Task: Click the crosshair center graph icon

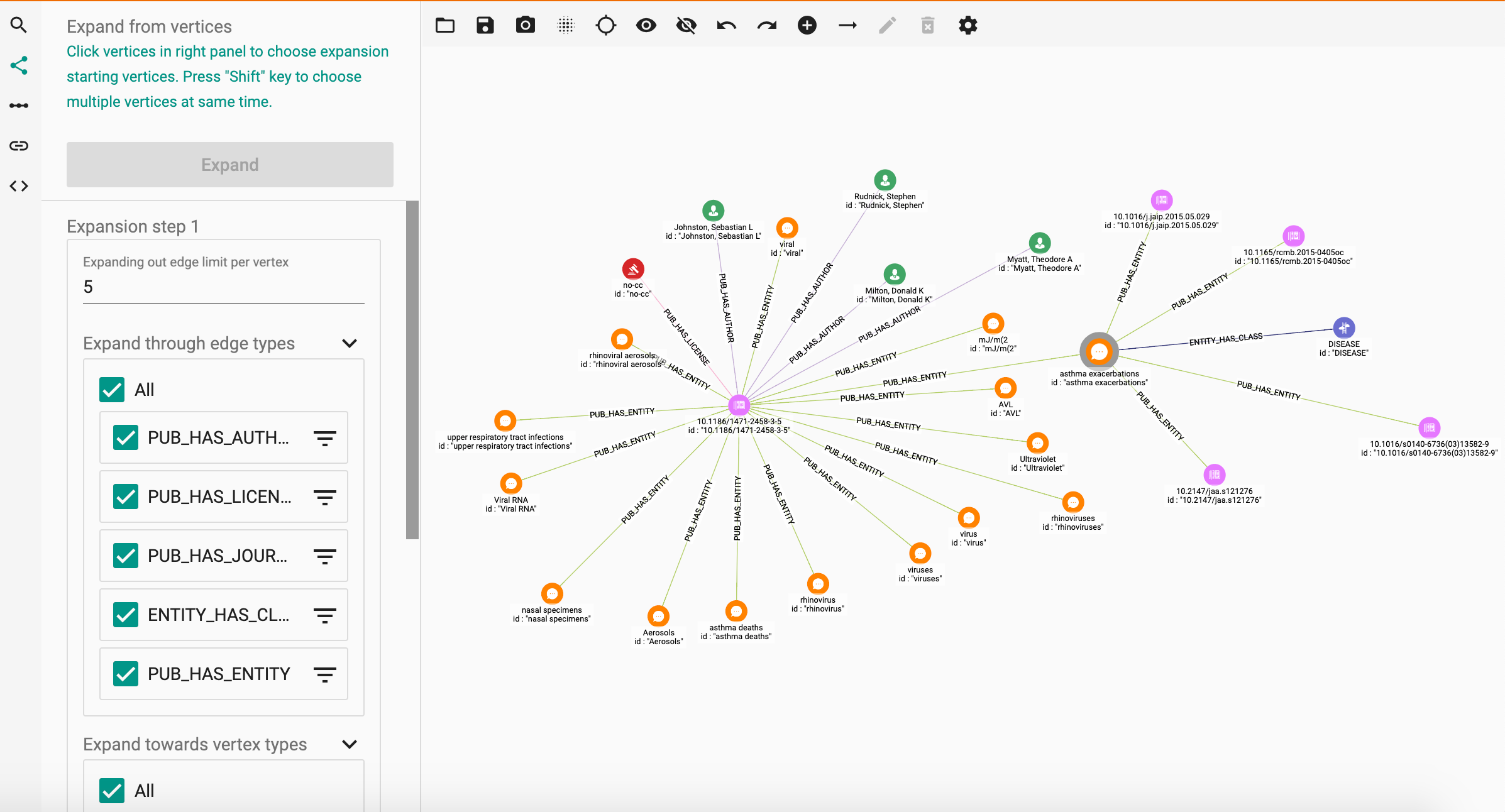Action: point(605,25)
